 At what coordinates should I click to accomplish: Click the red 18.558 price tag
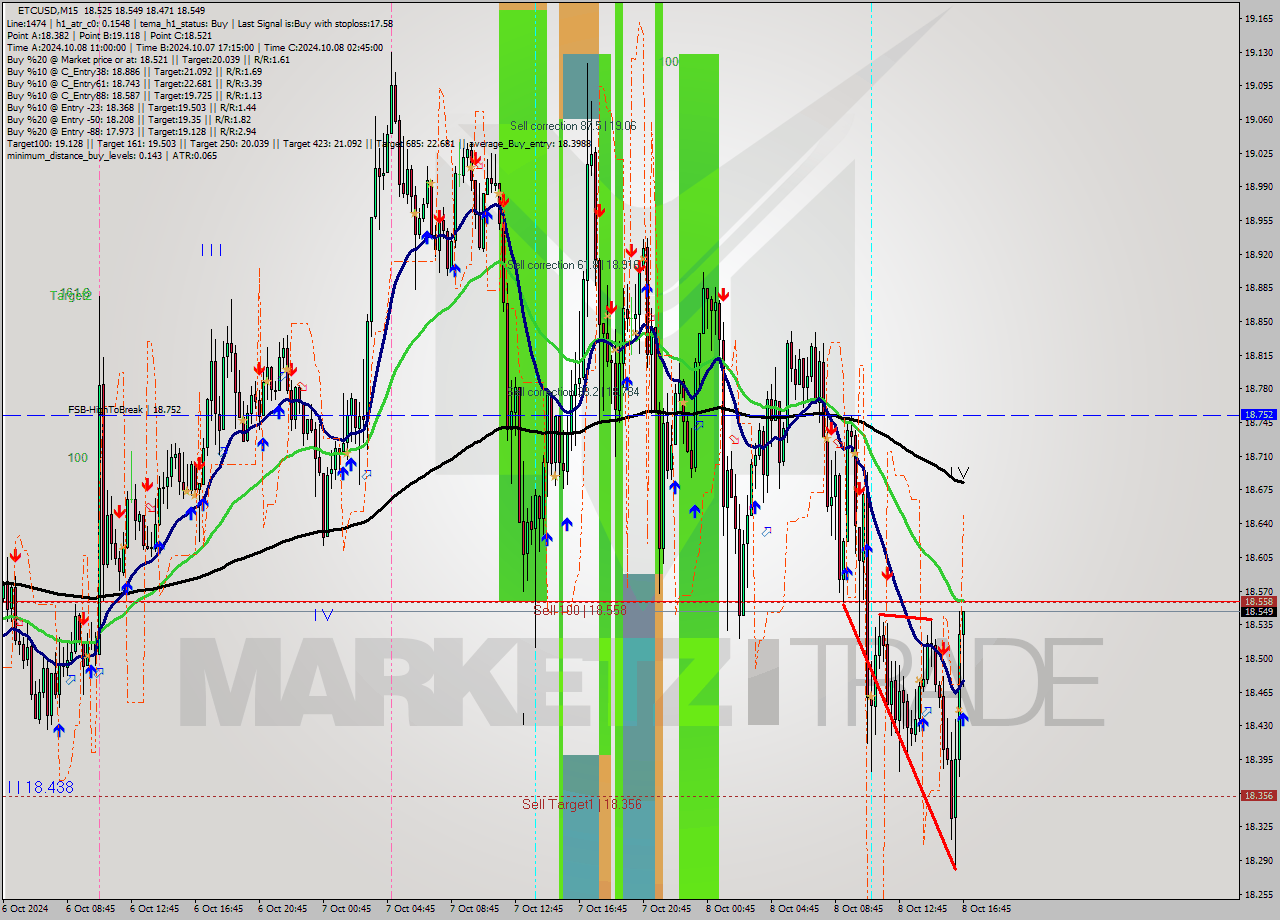coord(1258,602)
